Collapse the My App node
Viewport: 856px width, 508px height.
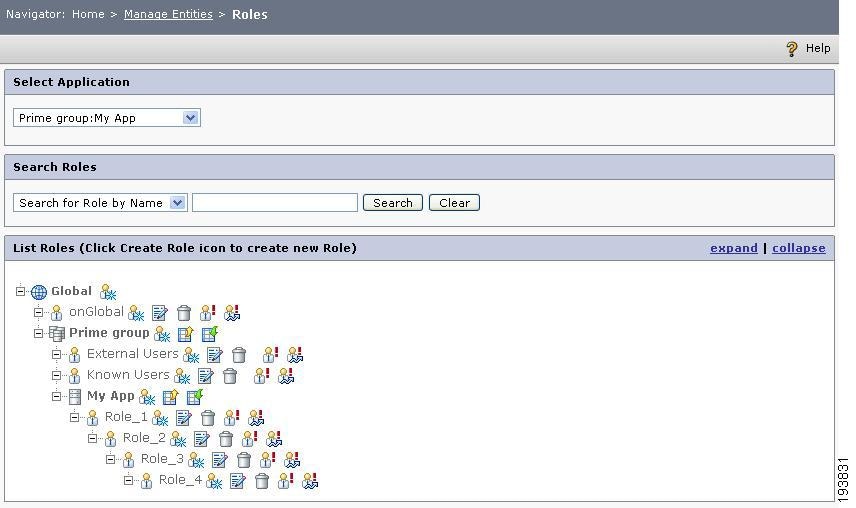click(56, 396)
